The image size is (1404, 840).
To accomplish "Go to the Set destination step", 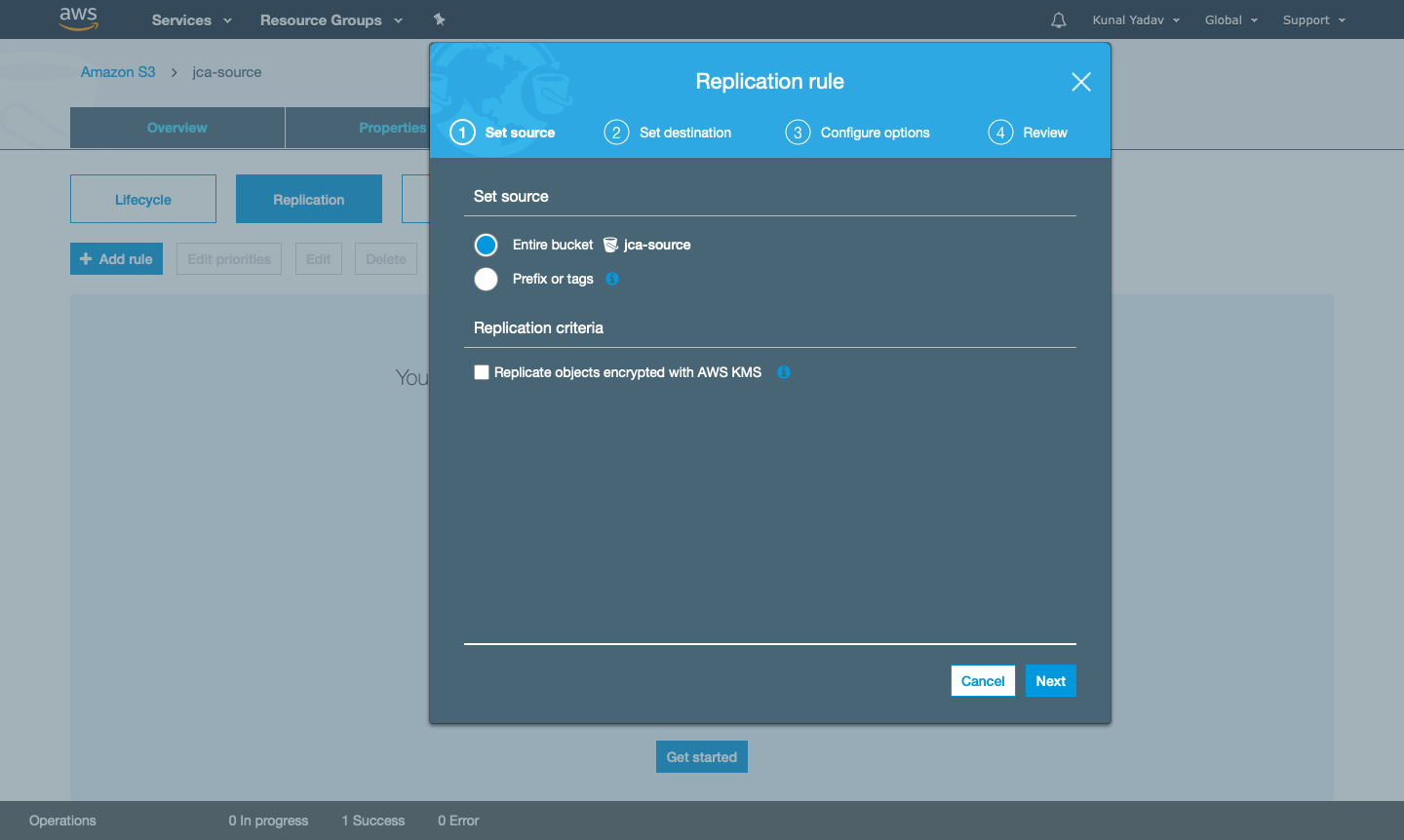I will (685, 133).
